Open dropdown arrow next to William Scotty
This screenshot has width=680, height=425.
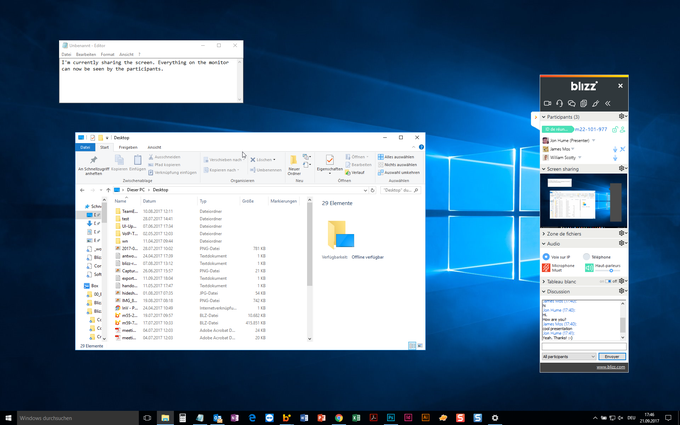[x=579, y=158]
